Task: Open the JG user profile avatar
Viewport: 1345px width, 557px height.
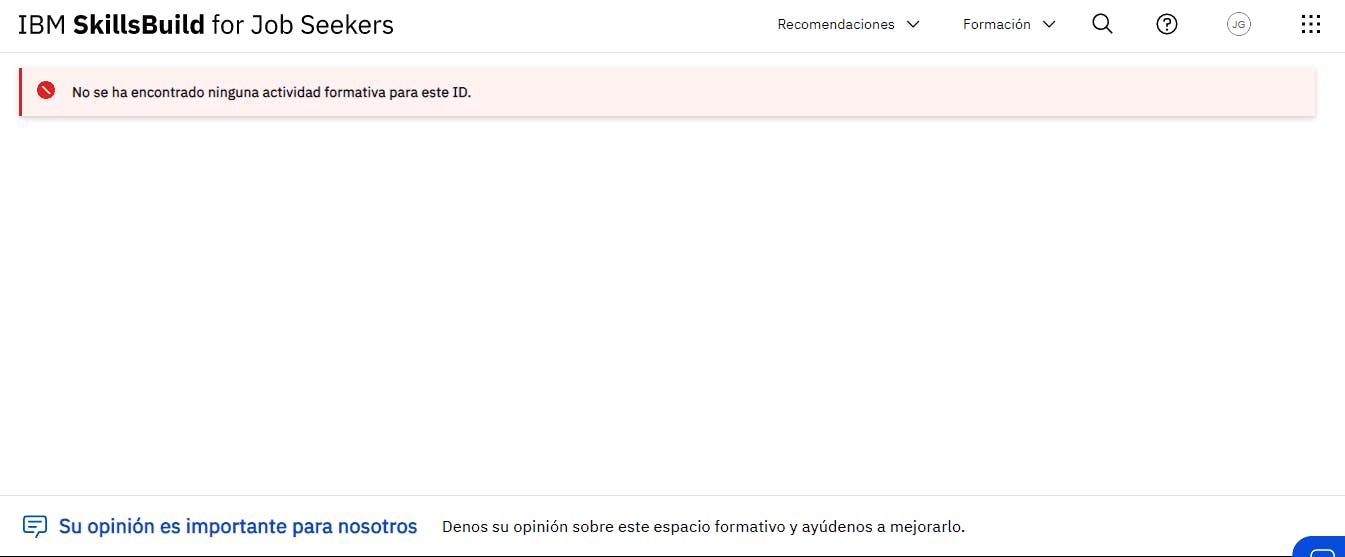Action: click(1239, 24)
